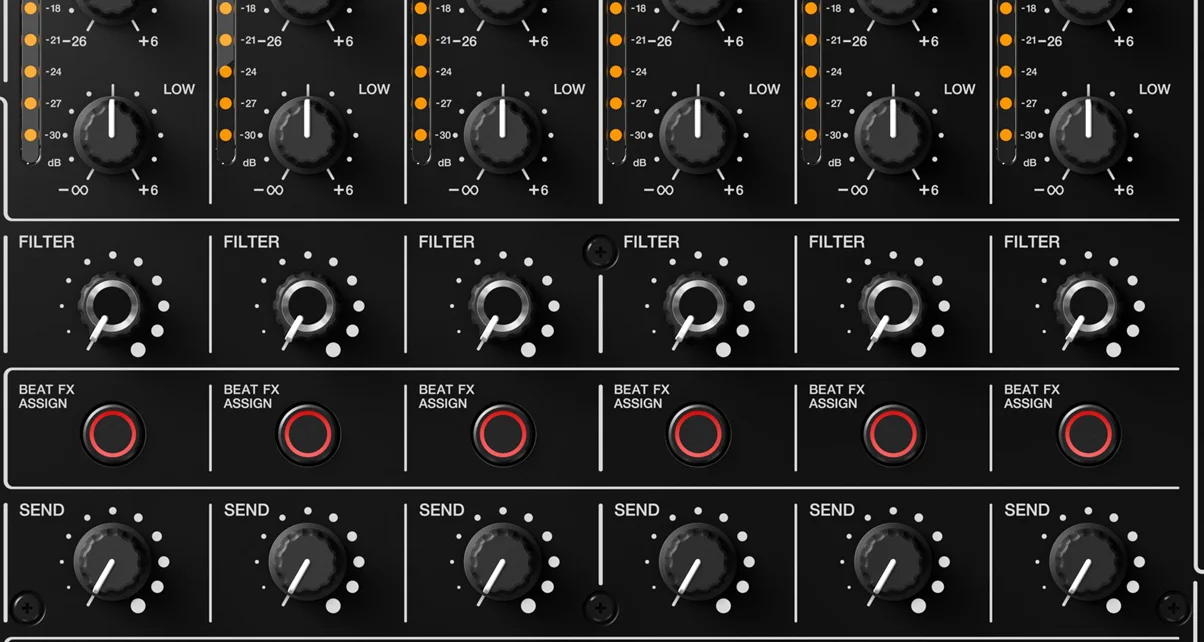Select the FILTER knob on channel 3
1204x642 pixels.
pos(500,304)
